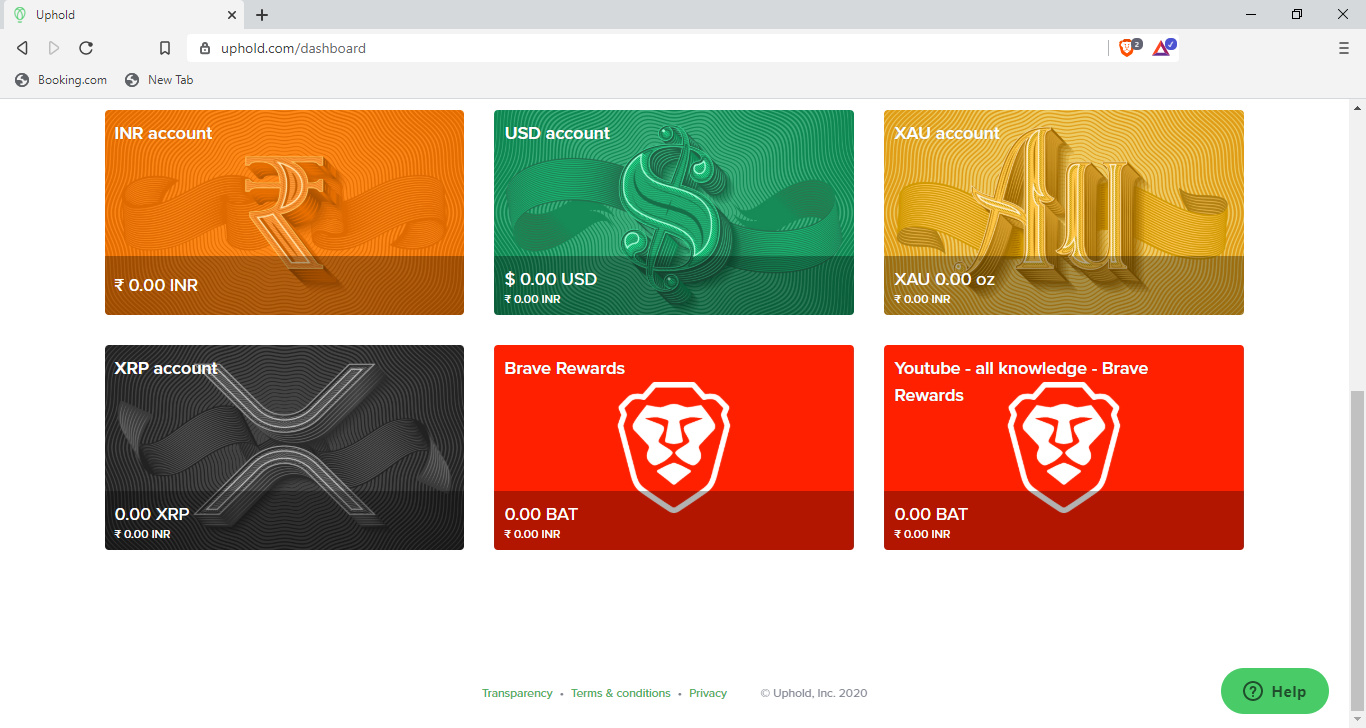Screen dimensions: 1366x728
Task: Open the New Tab bookmark
Action: [x=159, y=80]
